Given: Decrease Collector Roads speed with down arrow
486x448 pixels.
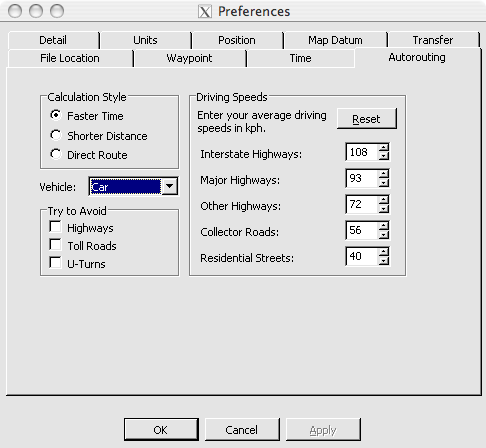Looking at the screenshot, I should coord(384,234).
